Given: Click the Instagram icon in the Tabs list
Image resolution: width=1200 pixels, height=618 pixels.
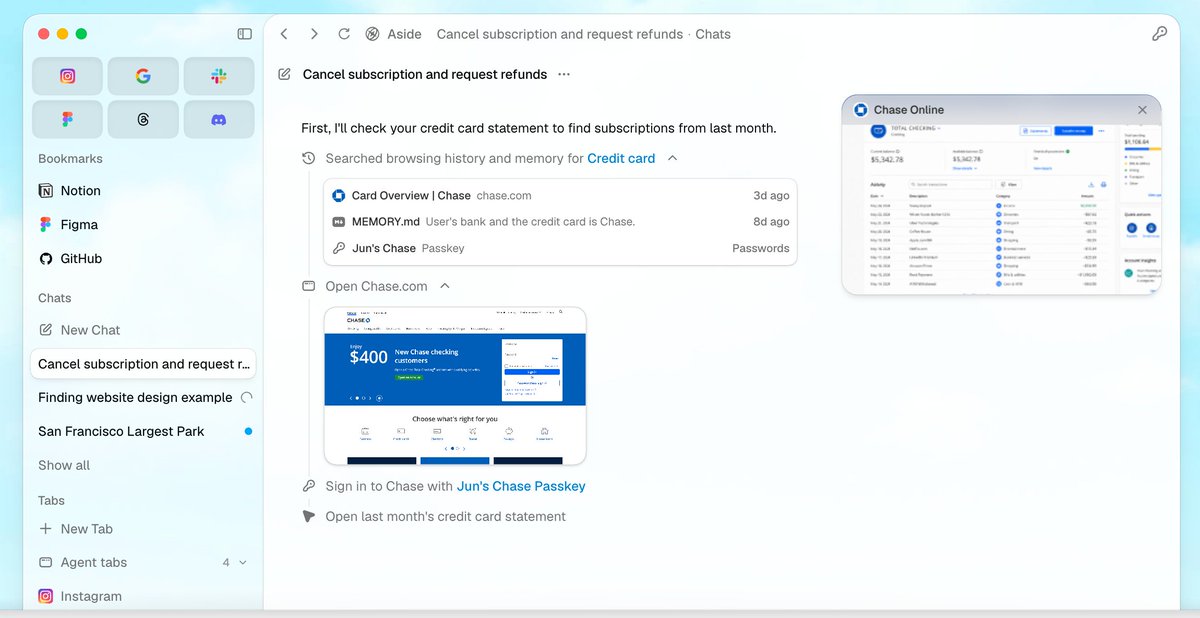Looking at the screenshot, I should coord(45,596).
